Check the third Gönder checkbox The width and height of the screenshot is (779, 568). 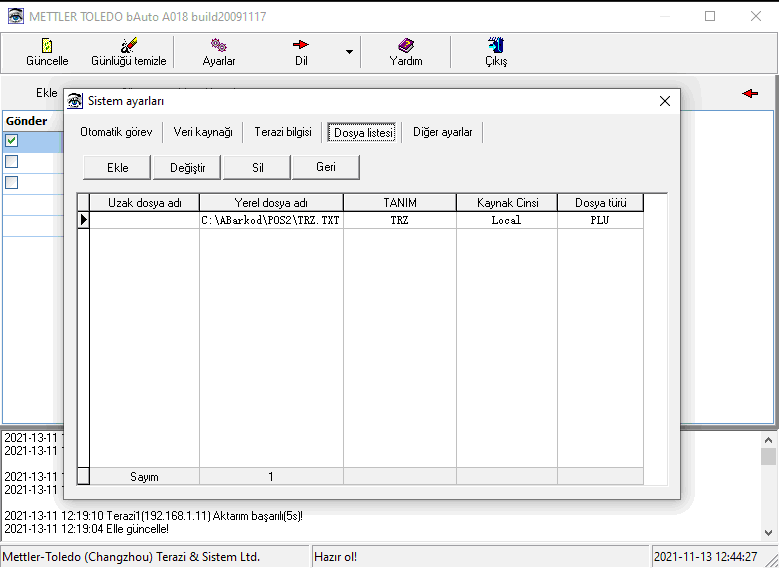point(11,182)
